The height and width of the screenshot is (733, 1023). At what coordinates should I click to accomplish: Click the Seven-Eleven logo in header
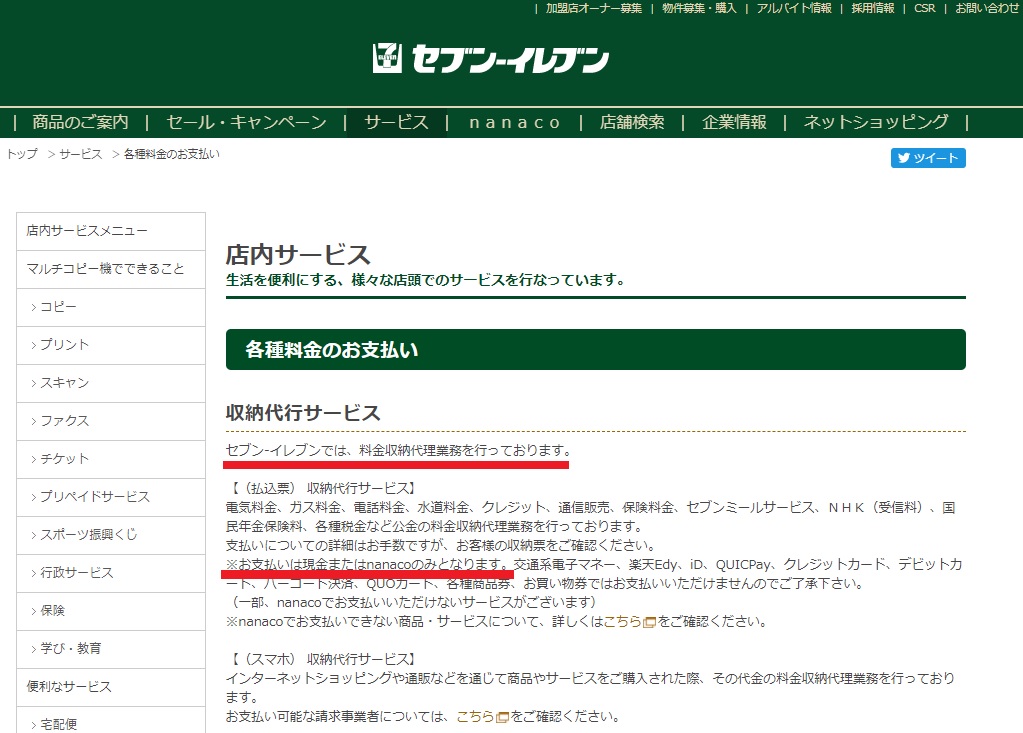click(x=490, y=59)
